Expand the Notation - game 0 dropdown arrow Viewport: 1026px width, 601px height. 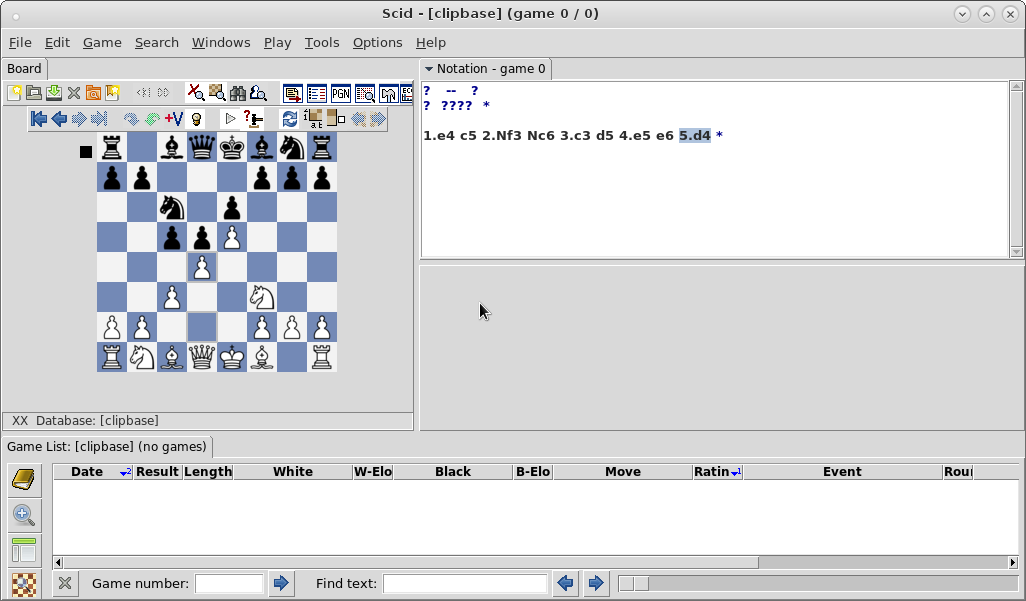[x=429, y=69]
